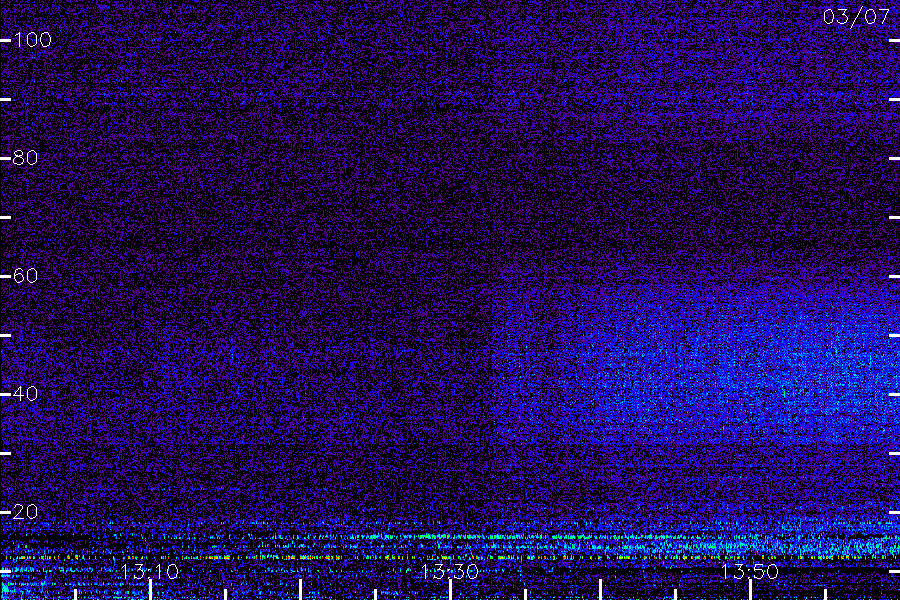Click the 40 frequency axis label

25,393
